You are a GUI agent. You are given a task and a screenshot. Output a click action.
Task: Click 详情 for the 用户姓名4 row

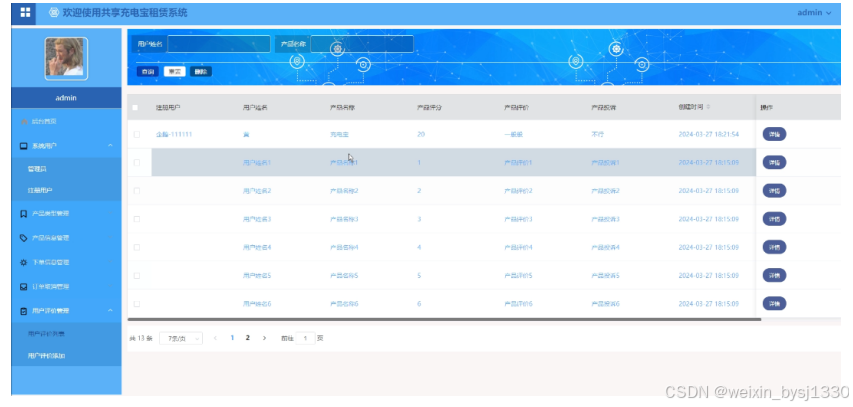tap(774, 247)
